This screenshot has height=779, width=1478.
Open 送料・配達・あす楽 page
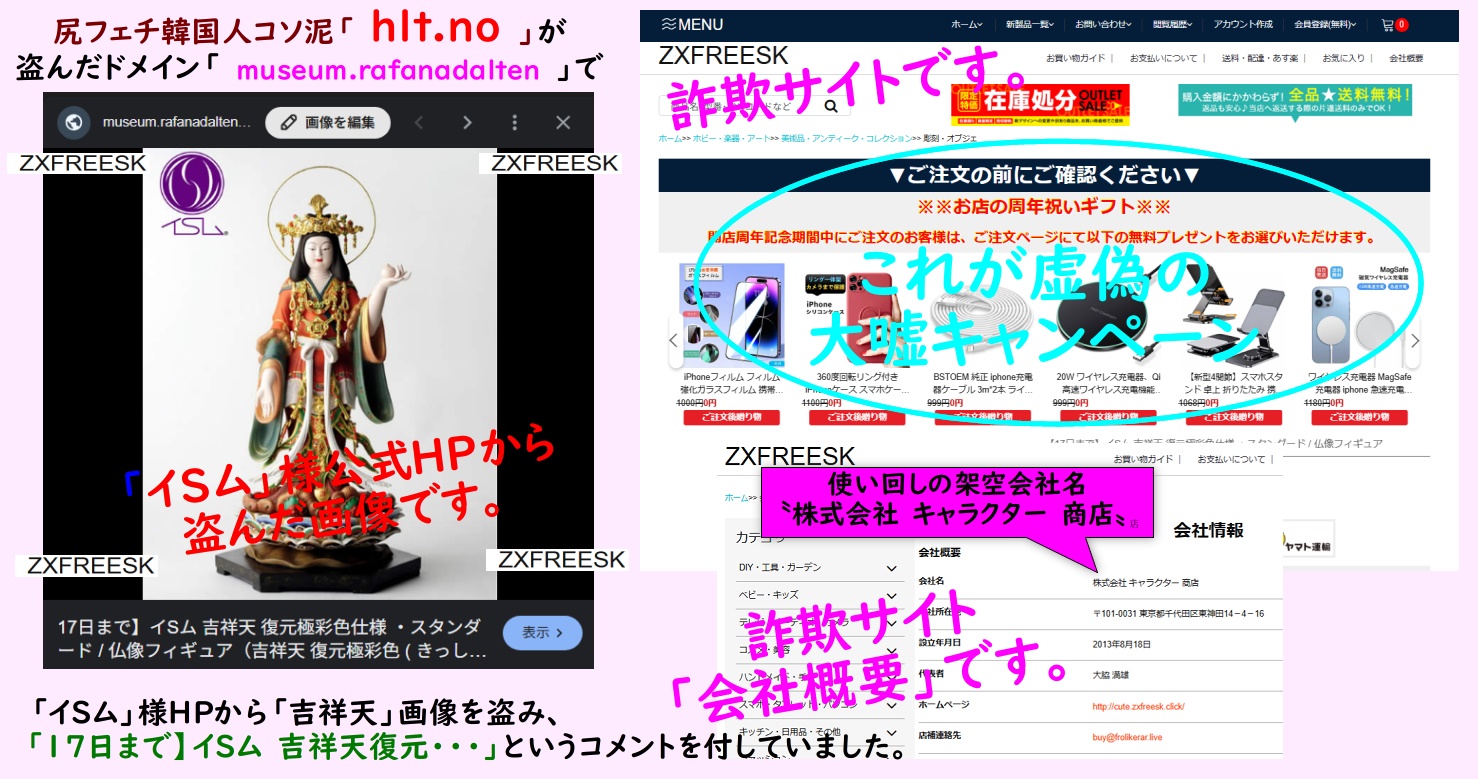[1260, 59]
